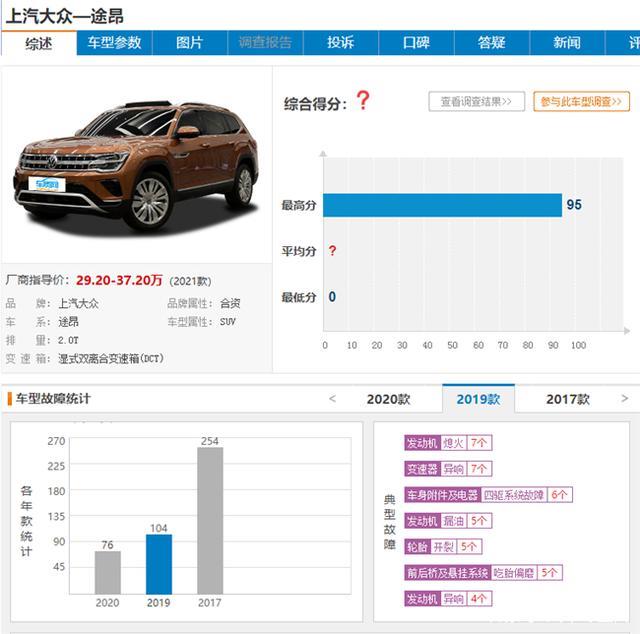
Task: Click the 发动机 异响 4个 fault tag
Action: 448,599
